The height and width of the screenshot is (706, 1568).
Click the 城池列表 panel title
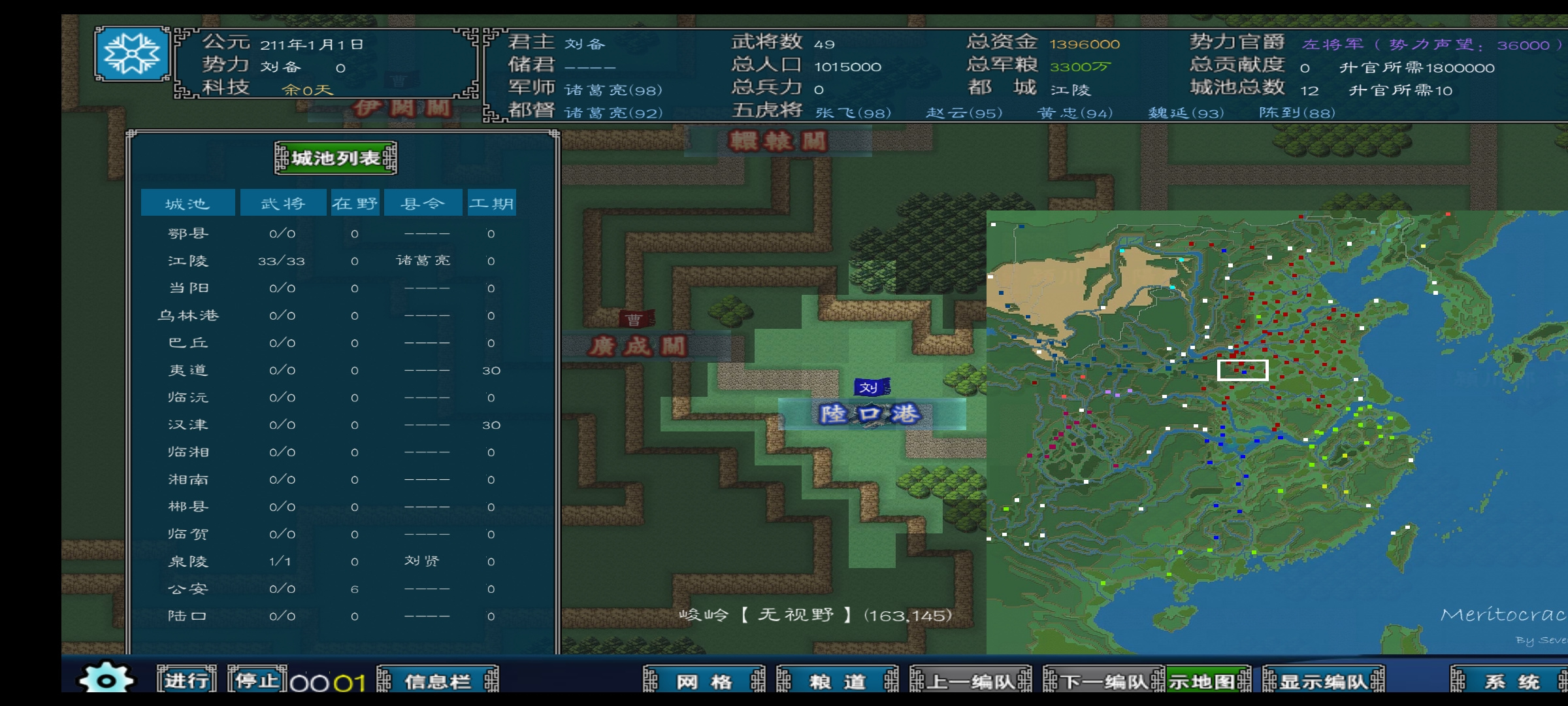[335, 158]
